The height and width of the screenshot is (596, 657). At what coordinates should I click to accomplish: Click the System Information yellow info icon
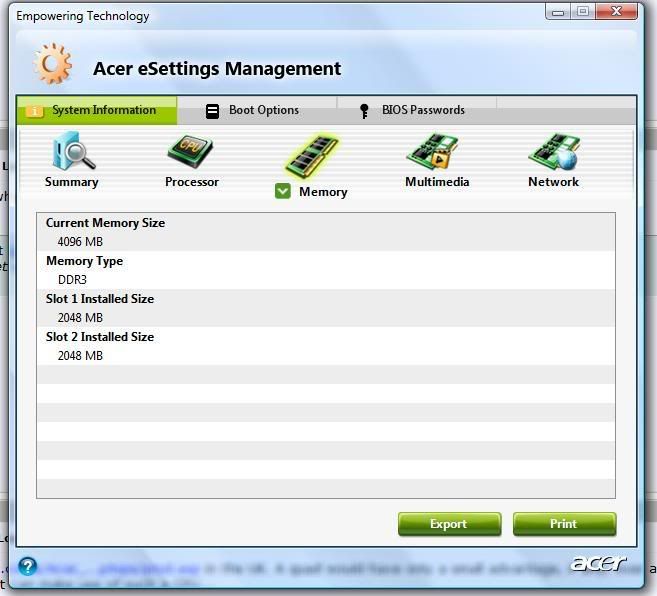pyautogui.click(x=35, y=111)
